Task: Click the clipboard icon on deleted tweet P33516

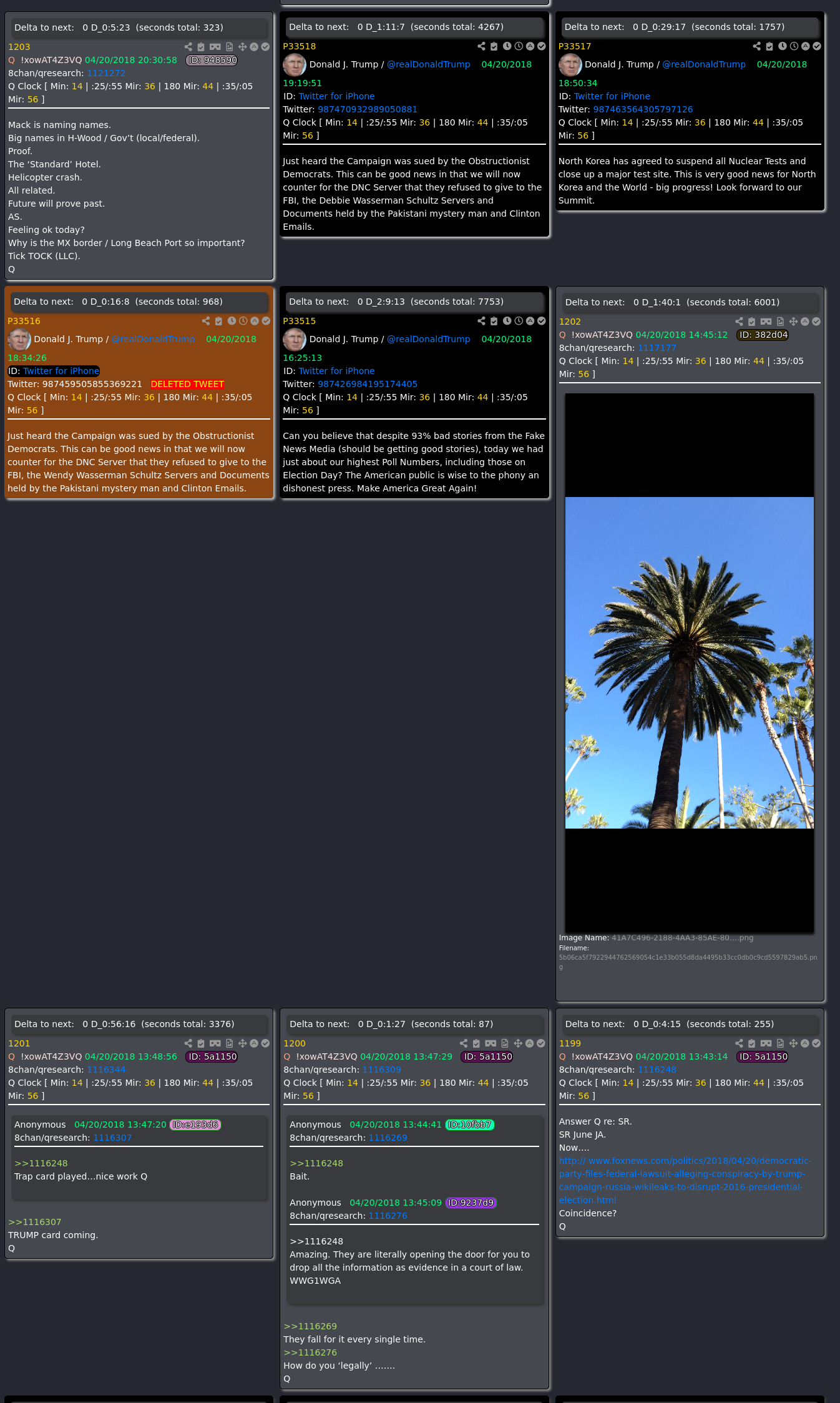Action: coord(218,321)
